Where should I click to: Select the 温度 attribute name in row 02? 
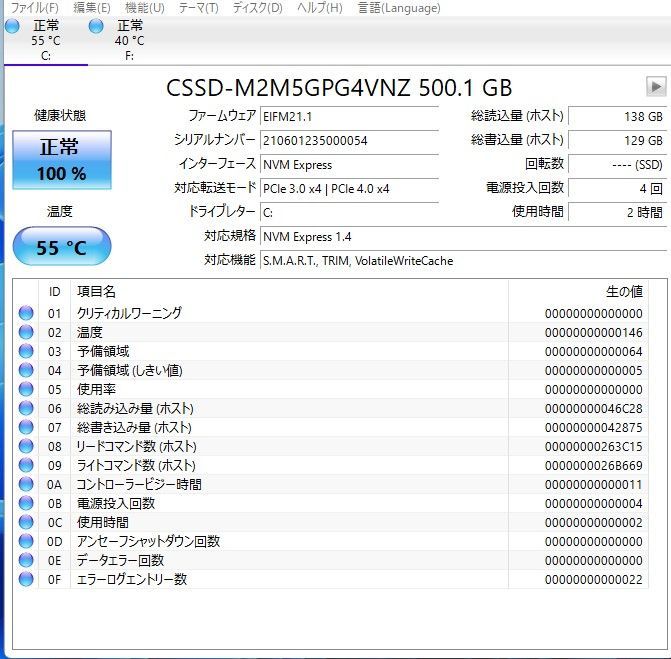pos(89,332)
